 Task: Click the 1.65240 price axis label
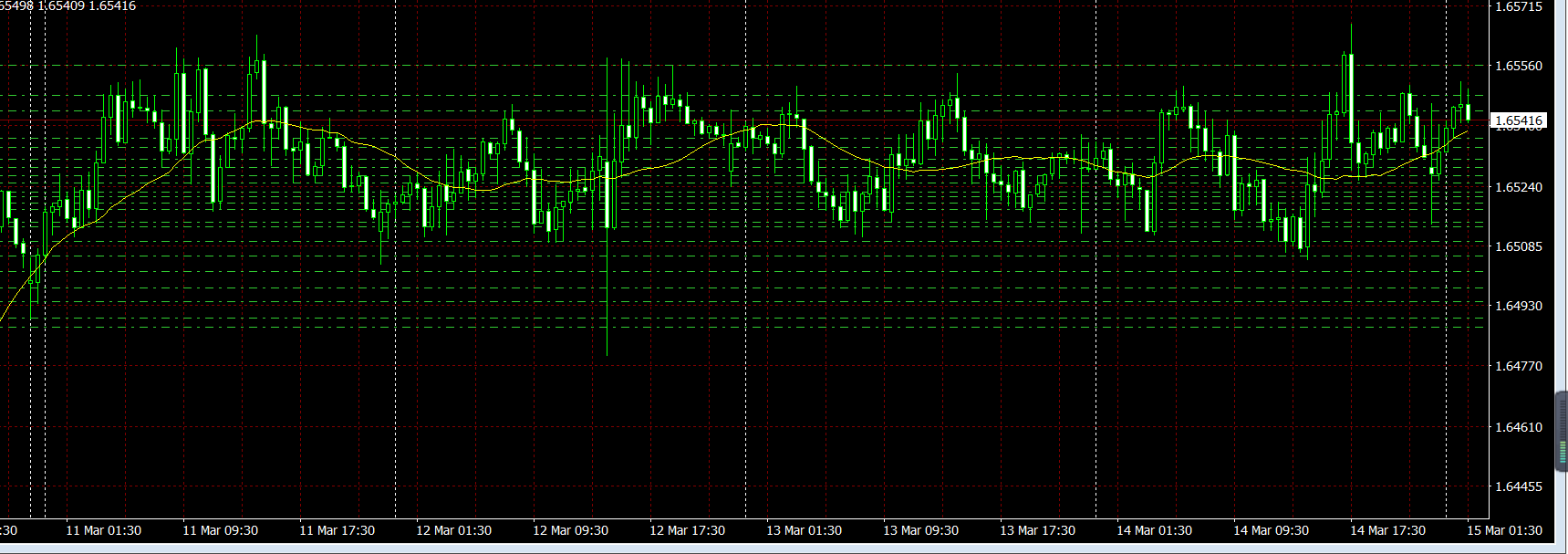point(1519,187)
